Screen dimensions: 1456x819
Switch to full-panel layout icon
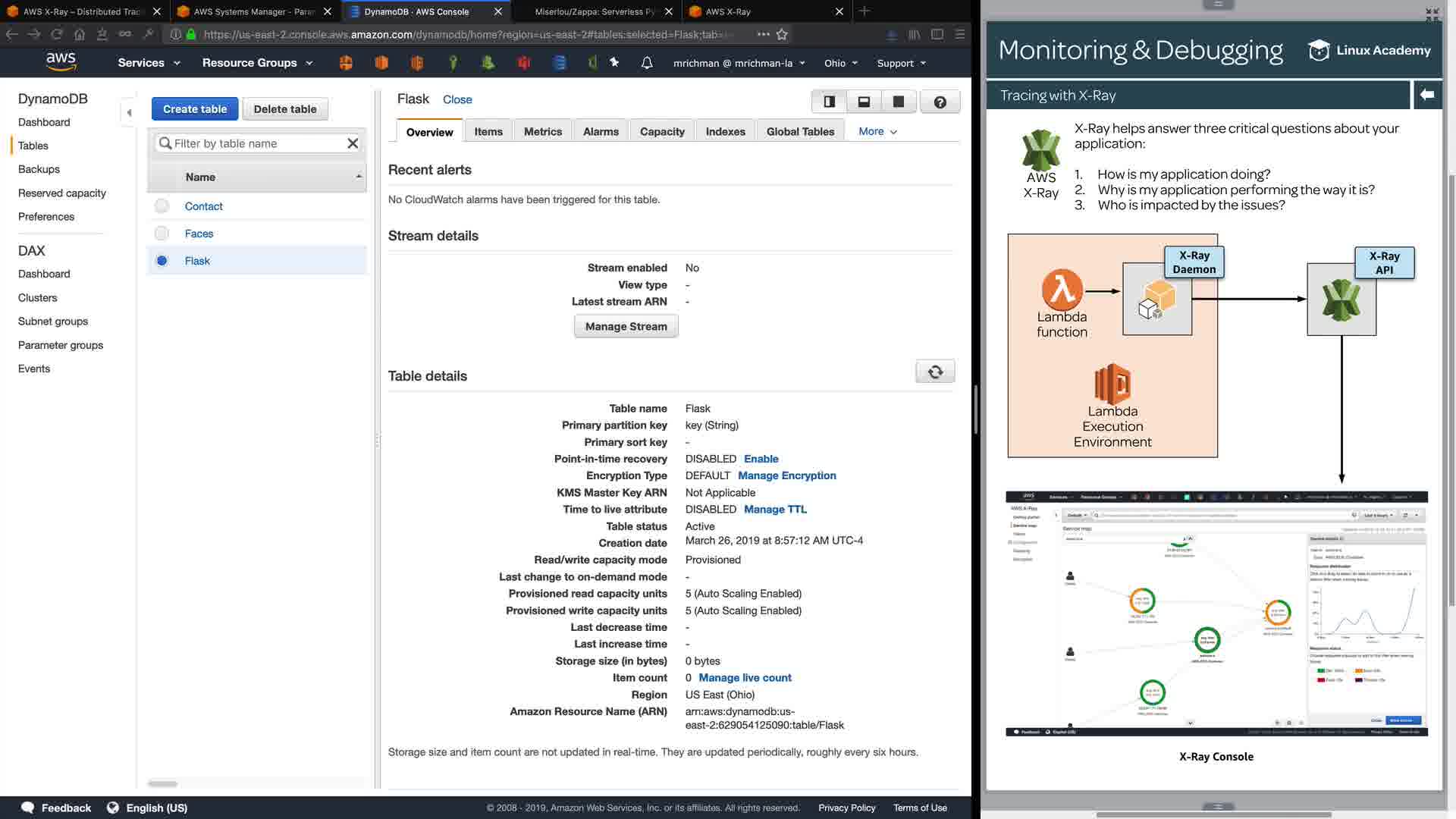click(899, 102)
